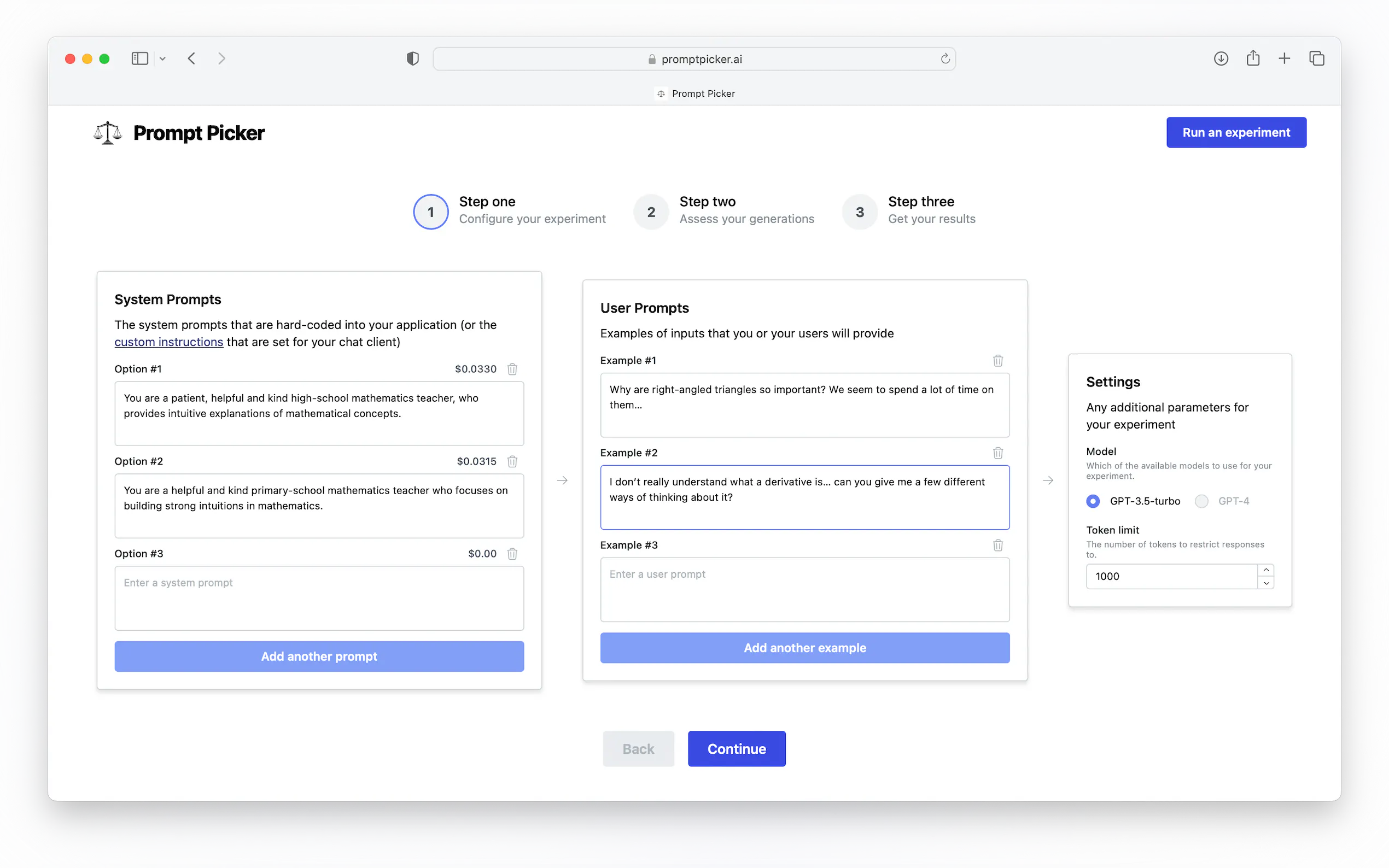Click the Option #3 system prompt field
The image size is (1389, 868).
click(319, 597)
